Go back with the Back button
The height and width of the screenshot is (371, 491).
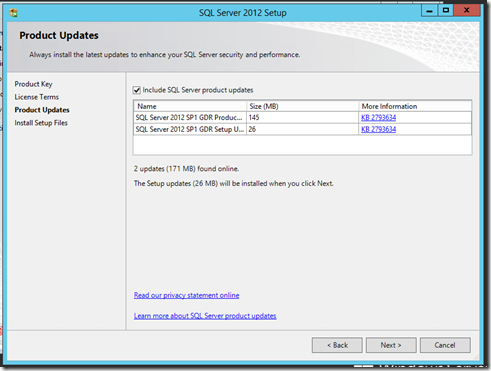[337, 345]
